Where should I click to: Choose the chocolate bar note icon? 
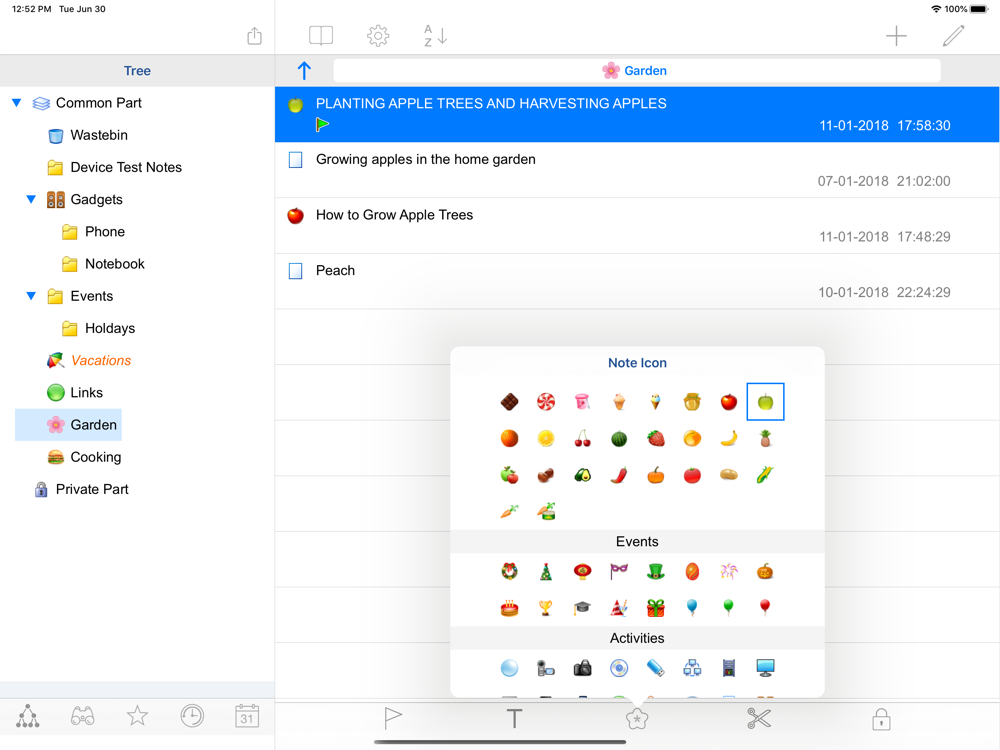pyautogui.click(x=509, y=402)
